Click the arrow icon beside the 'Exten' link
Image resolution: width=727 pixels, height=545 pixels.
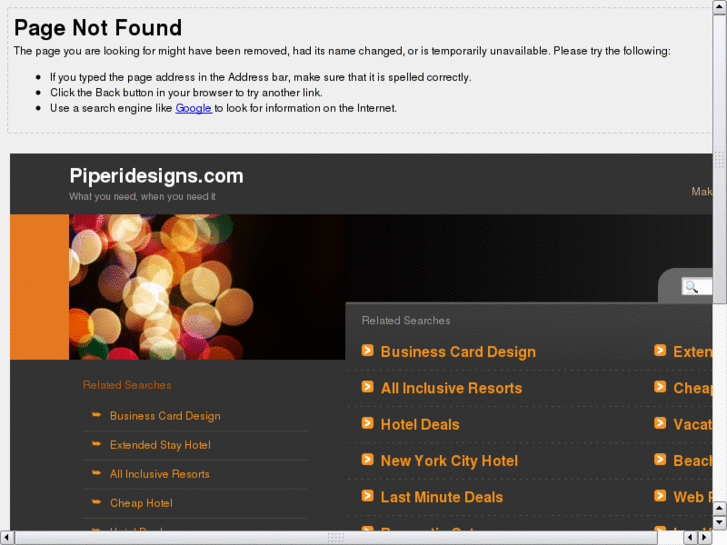(x=660, y=350)
